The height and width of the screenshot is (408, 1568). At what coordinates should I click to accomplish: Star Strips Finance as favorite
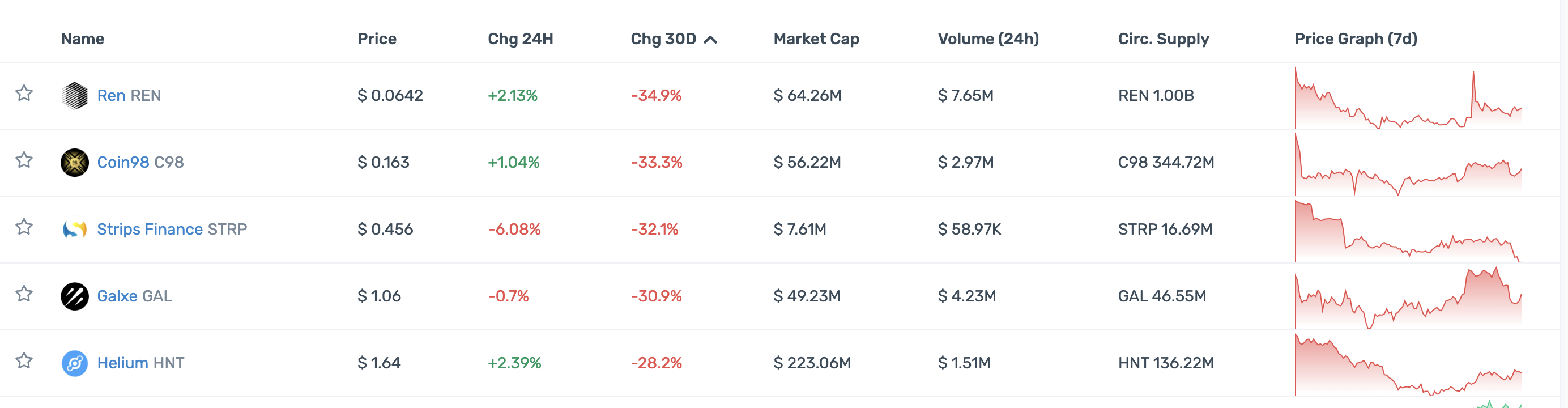pos(24,227)
